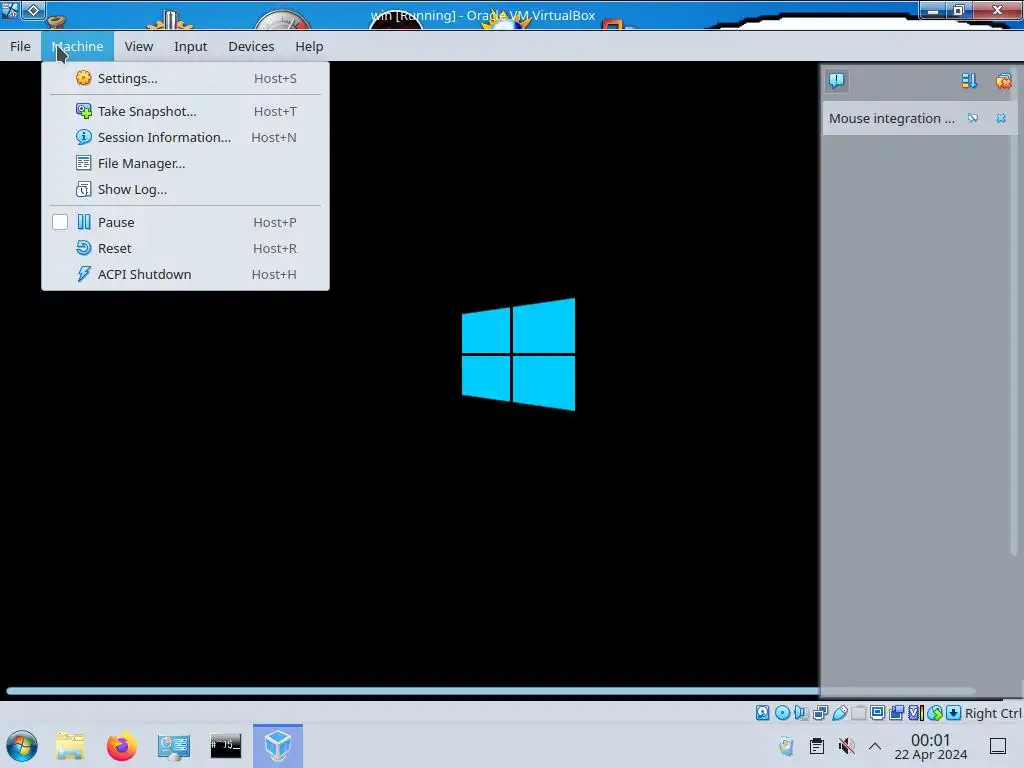The width and height of the screenshot is (1024, 768).
Task: Click the horizontal scrollbar of VM view
Action: click(x=491, y=691)
